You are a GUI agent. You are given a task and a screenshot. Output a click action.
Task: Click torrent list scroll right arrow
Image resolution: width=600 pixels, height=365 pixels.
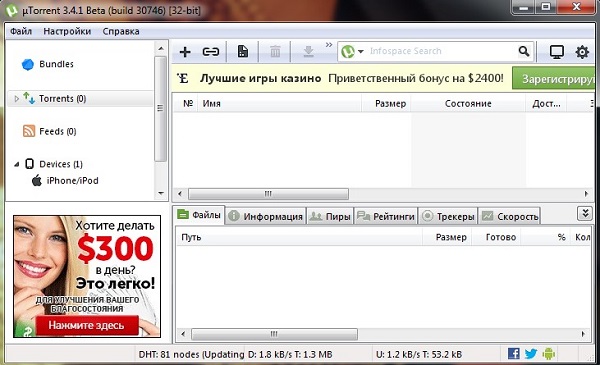point(586,194)
